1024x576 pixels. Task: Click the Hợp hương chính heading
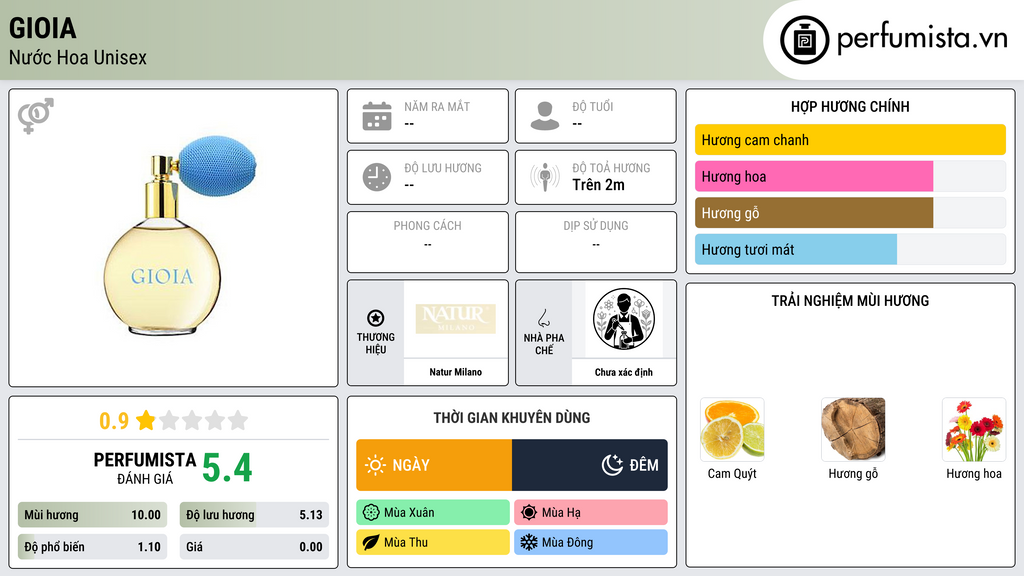[850, 106]
